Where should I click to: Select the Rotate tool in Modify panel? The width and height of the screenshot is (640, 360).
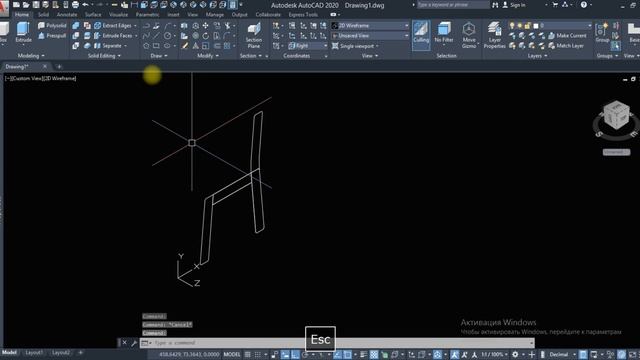point(205,36)
